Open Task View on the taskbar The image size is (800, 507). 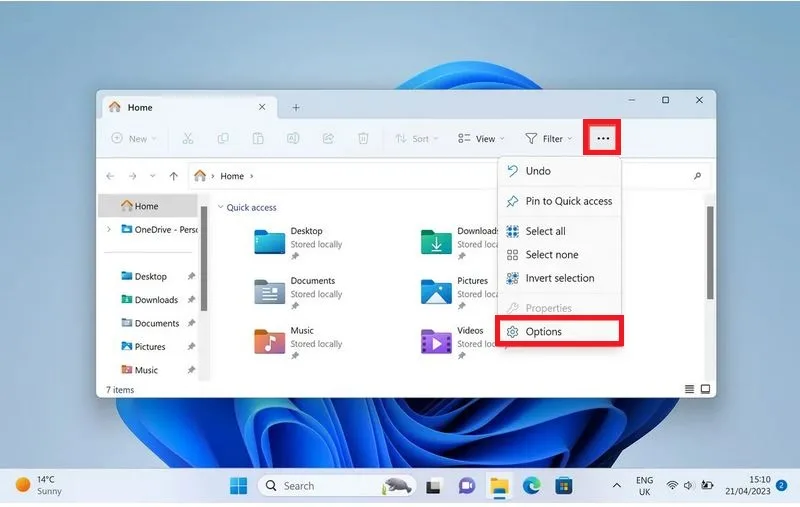point(433,486)
